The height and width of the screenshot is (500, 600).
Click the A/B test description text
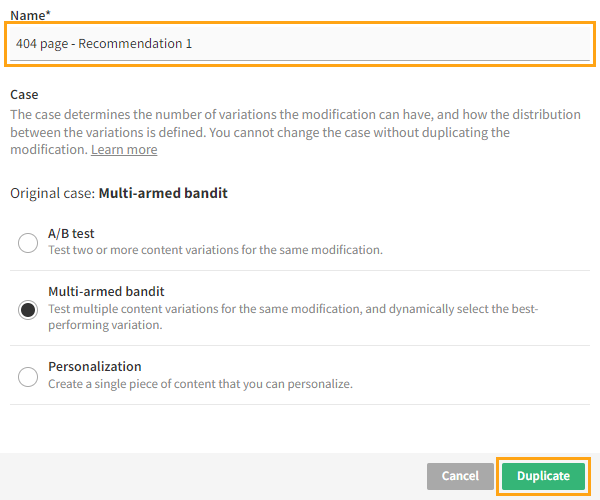point(215,250)
